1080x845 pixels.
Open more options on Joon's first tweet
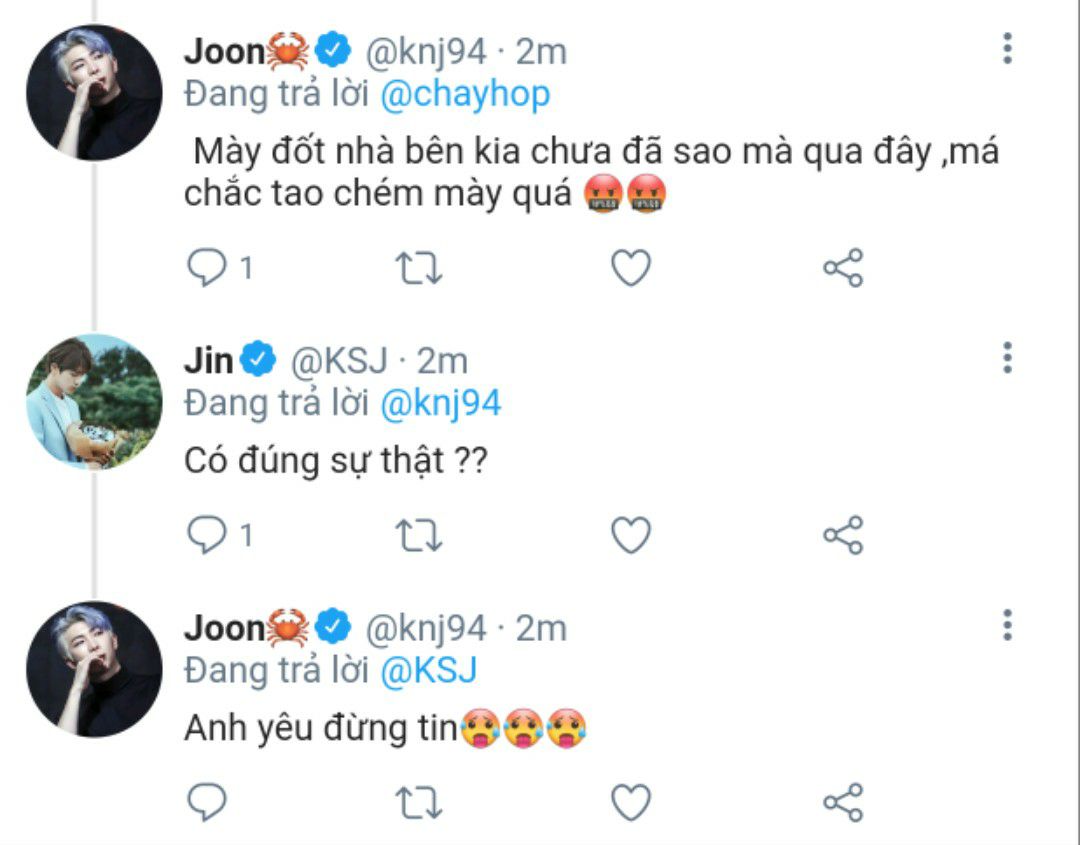coord(1007,48)
